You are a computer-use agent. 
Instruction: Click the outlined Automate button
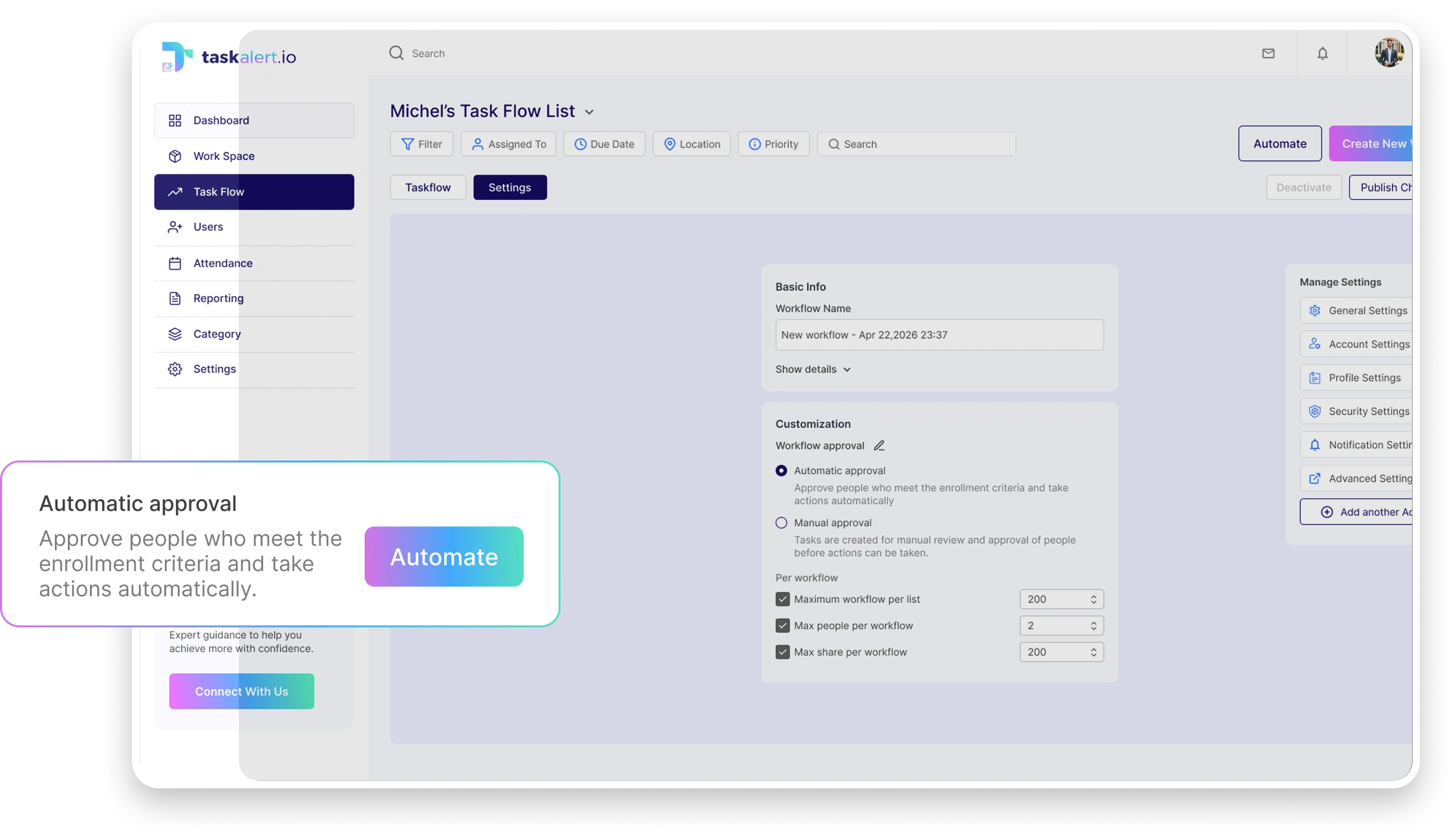[1280, 144]
